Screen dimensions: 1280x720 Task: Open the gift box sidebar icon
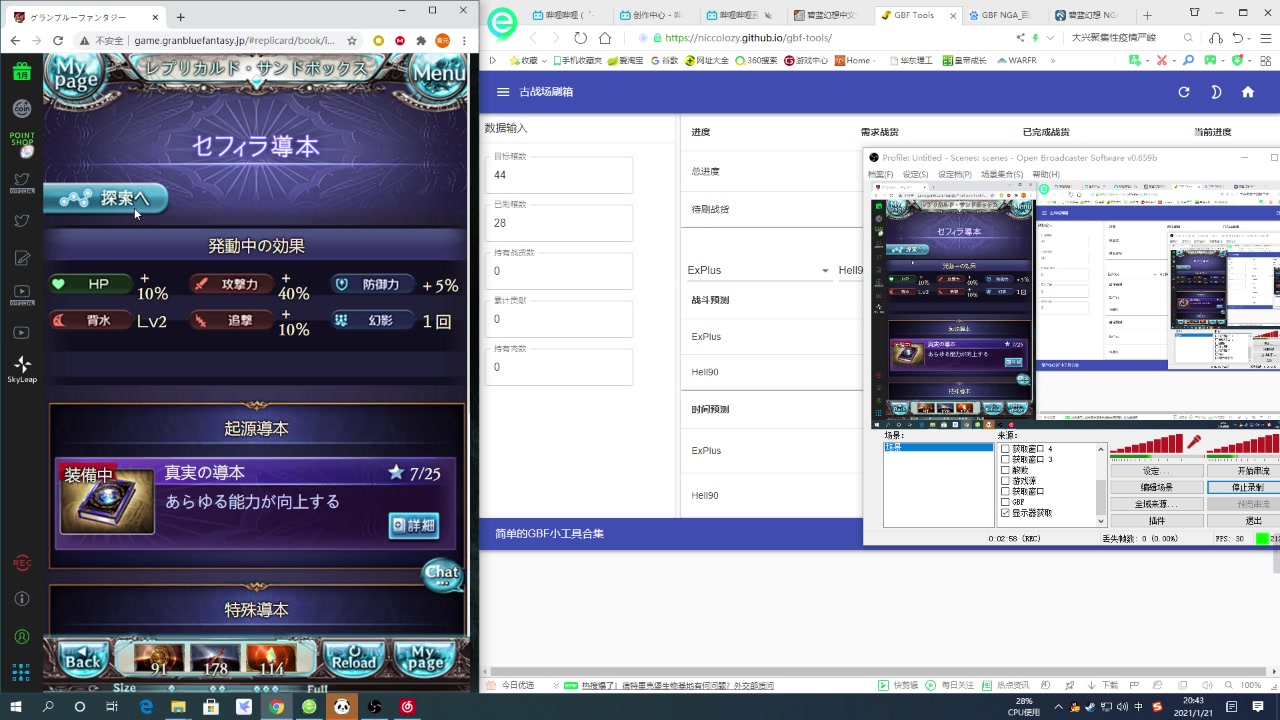tap(22, 71)
